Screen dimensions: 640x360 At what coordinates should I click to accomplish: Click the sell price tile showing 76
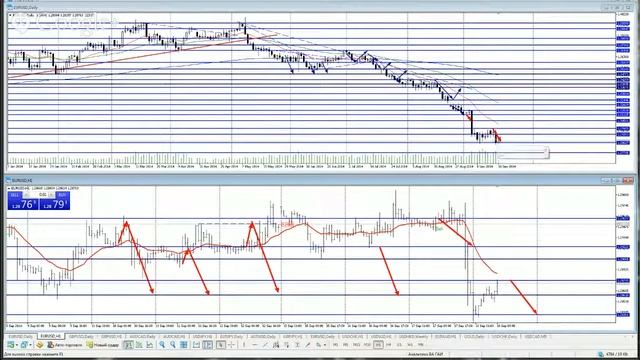[x=23, y=204]
